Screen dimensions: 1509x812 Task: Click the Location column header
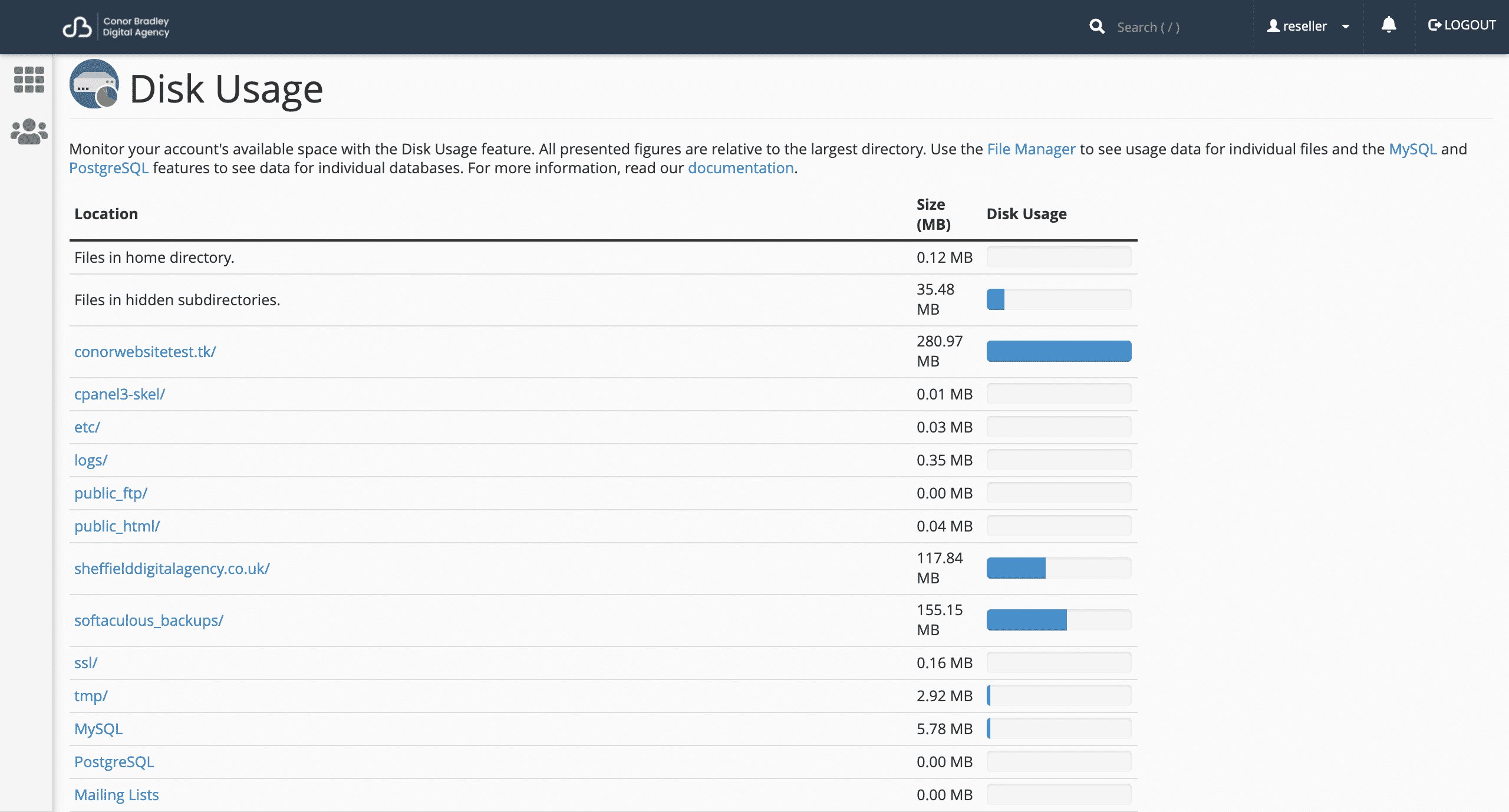(x=106, y=214)
